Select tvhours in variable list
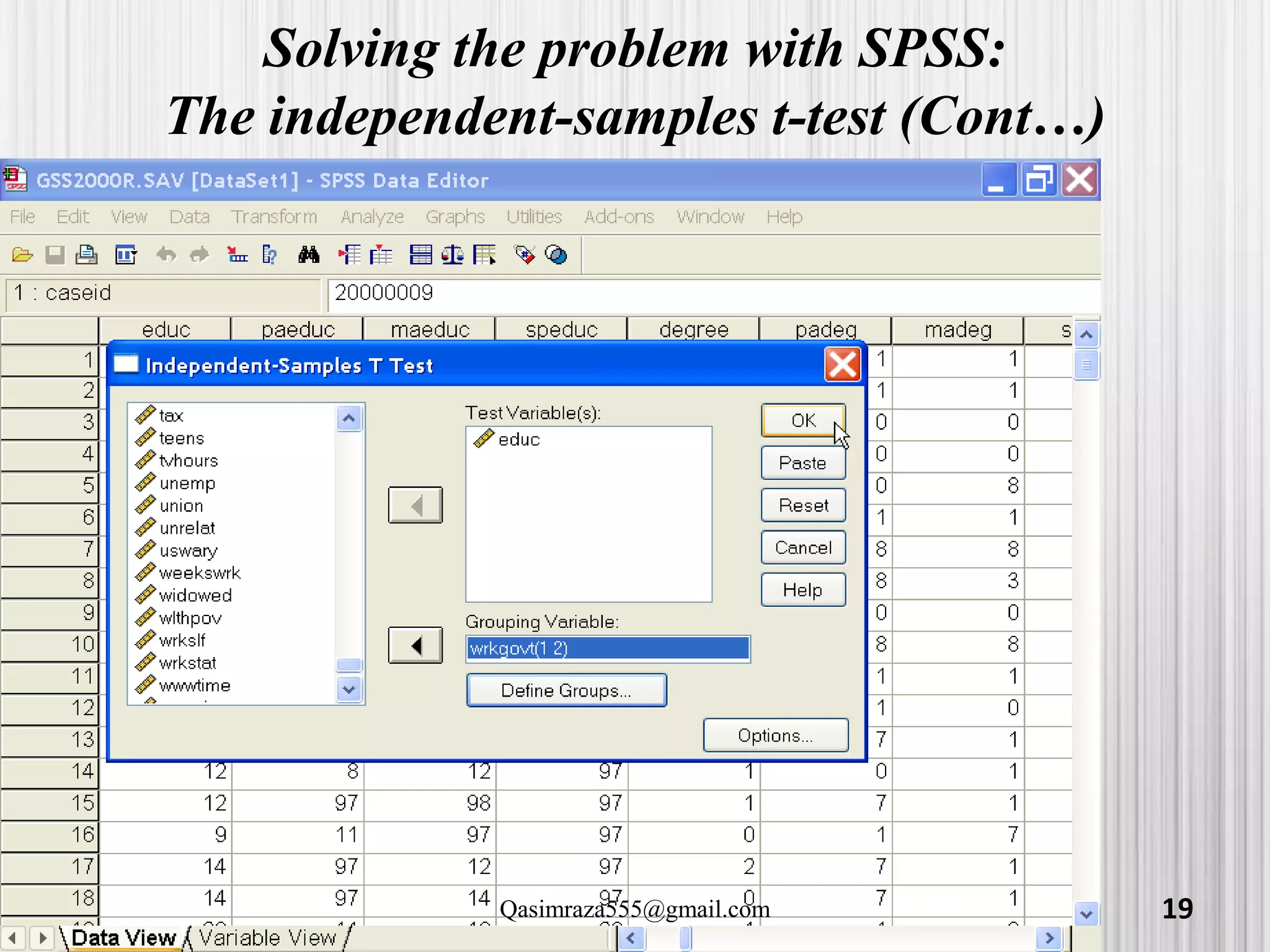This screenshot has height=952, width=1270. [x=189, y=461]
